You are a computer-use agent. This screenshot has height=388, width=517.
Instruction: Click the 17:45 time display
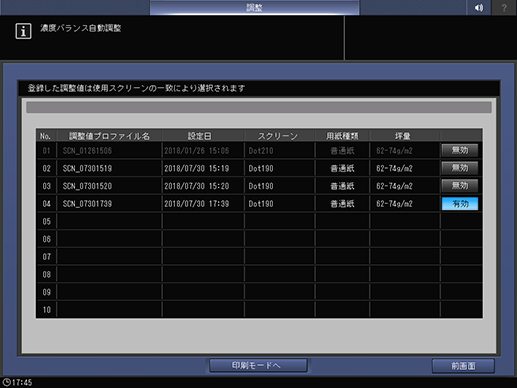click(22, 382)
